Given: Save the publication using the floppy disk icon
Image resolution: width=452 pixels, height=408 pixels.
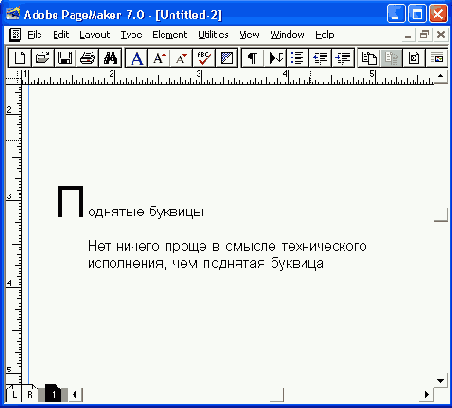Looking at the screenshot, I should (x=65, y=58).
